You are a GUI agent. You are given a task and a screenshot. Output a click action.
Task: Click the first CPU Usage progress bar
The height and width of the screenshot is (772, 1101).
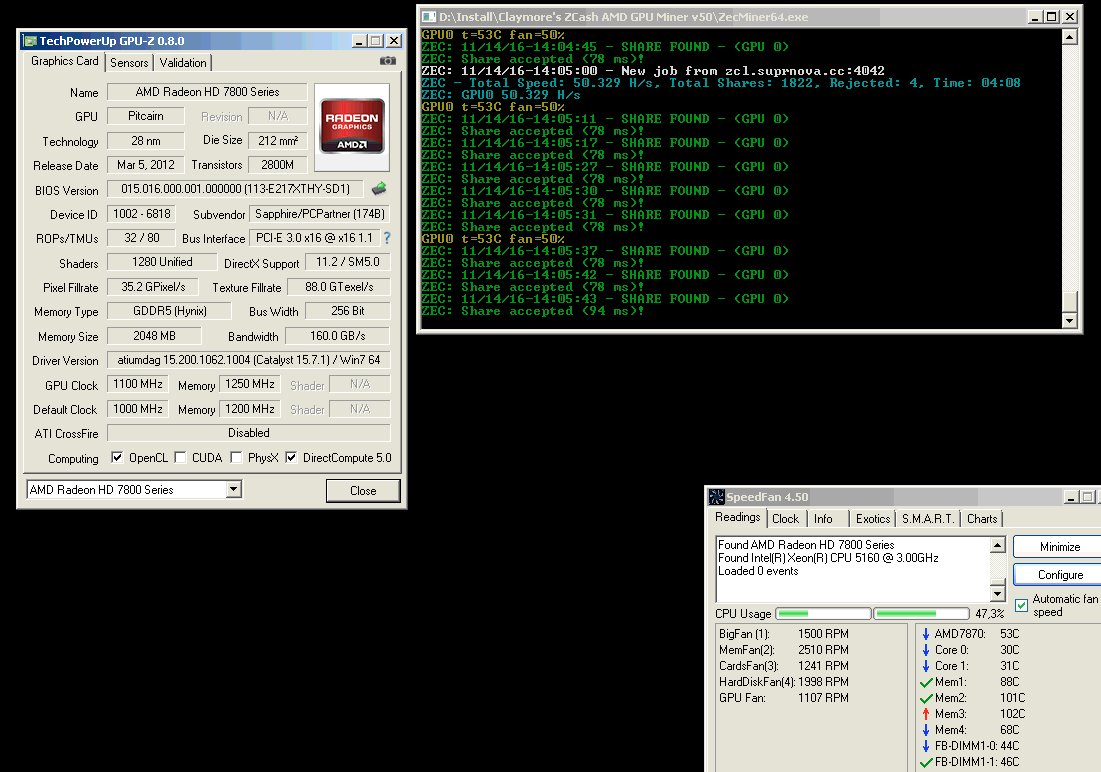(823, 613)
